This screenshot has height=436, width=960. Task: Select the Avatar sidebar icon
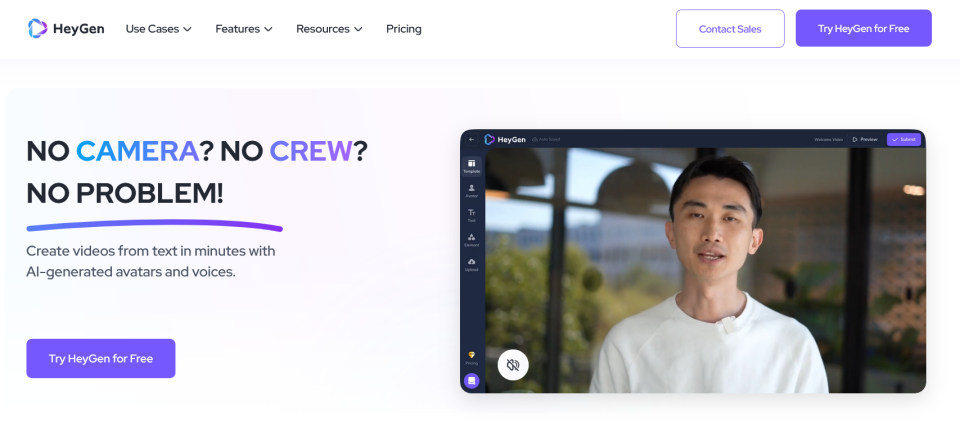point(471,190)
